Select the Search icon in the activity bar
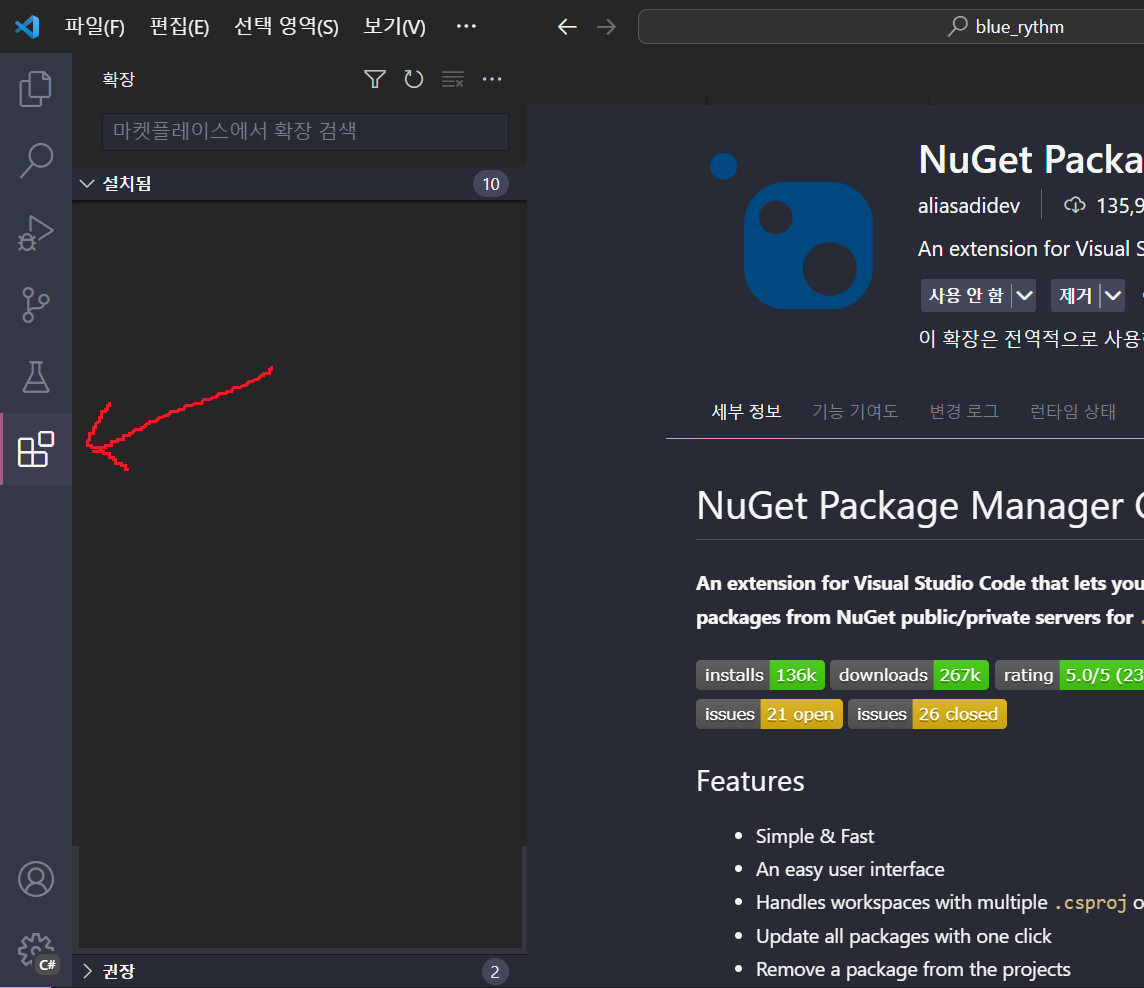 [x=36, y=160]
